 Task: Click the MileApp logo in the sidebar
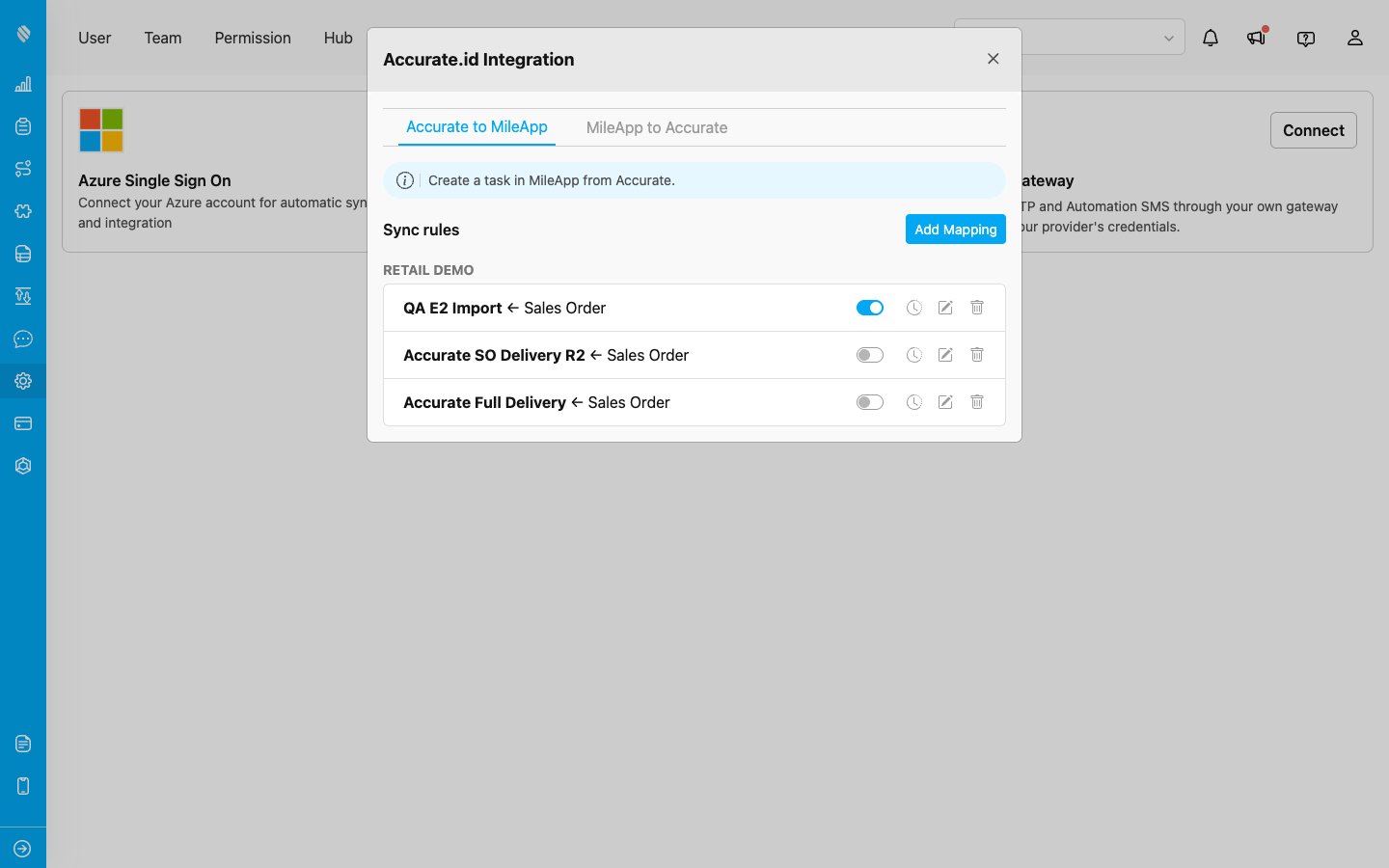coord(23,34)
